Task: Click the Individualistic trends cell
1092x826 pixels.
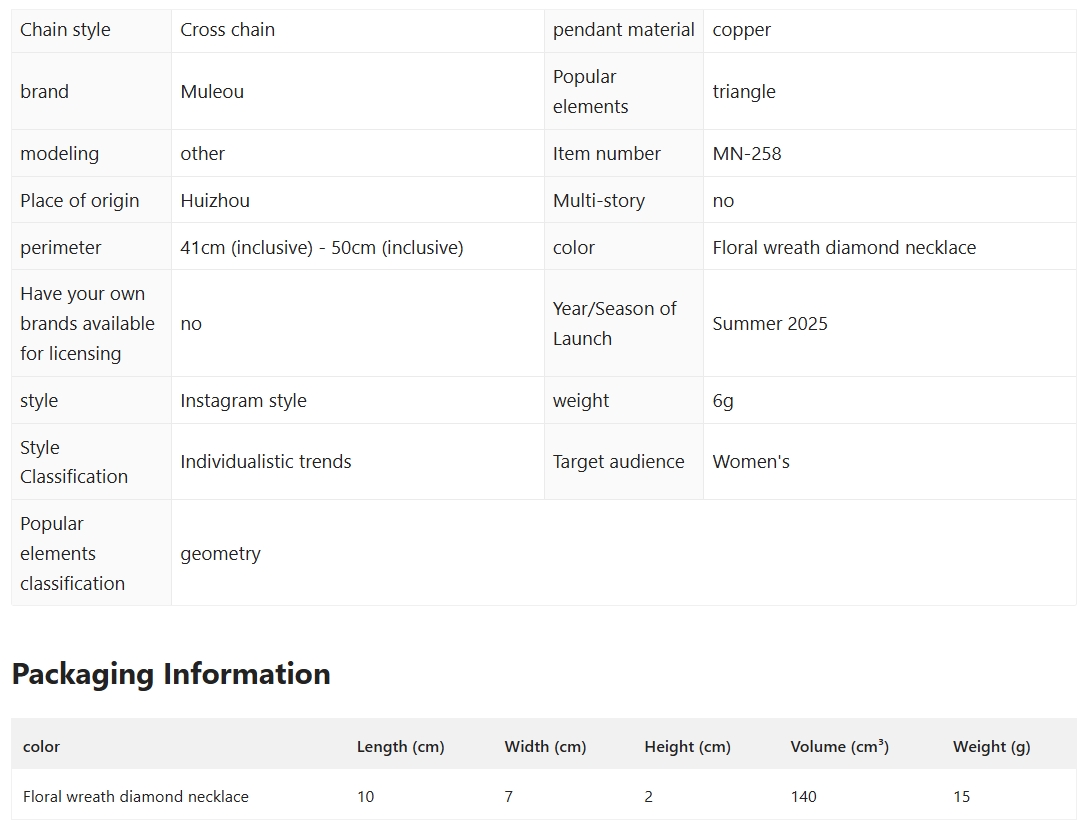Action: pos(266,462)
